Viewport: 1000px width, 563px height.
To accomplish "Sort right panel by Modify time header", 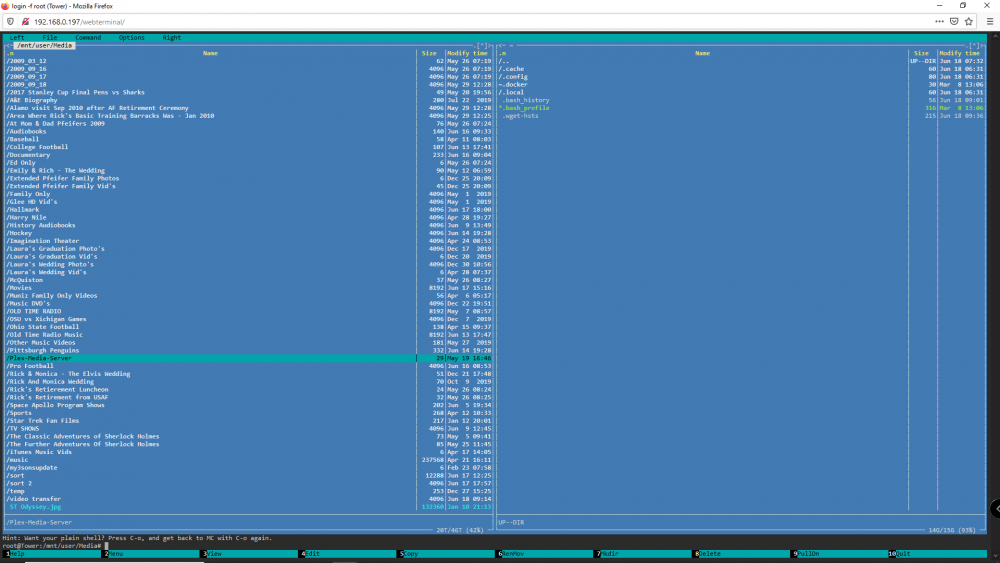I will coord(959,53).
